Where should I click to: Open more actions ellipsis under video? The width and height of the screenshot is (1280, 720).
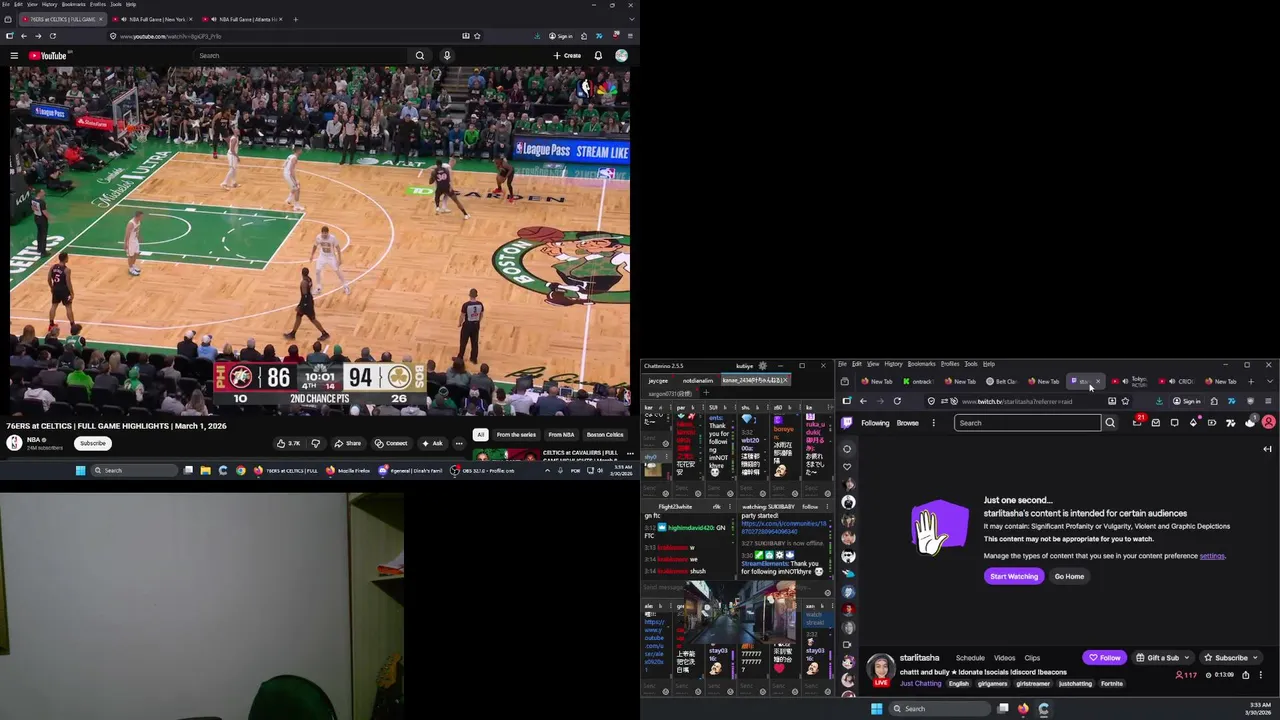[459, 443]
